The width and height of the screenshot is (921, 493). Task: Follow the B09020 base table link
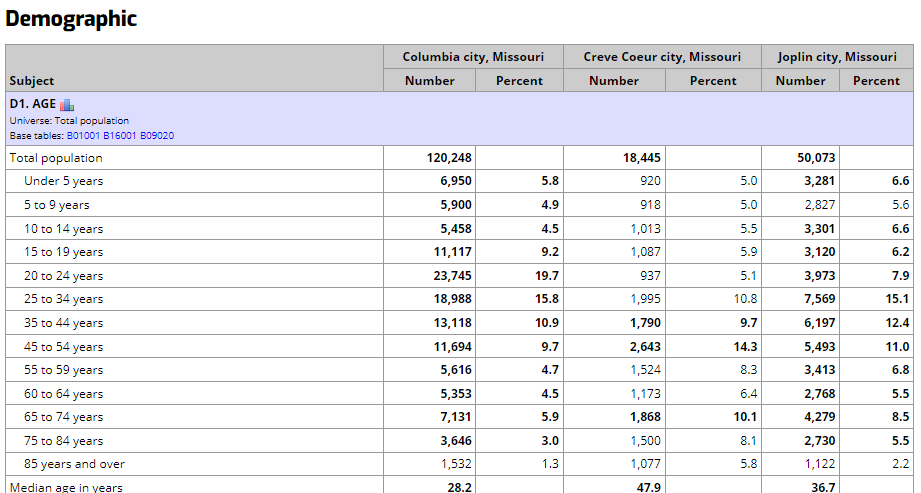click(157, 135)
